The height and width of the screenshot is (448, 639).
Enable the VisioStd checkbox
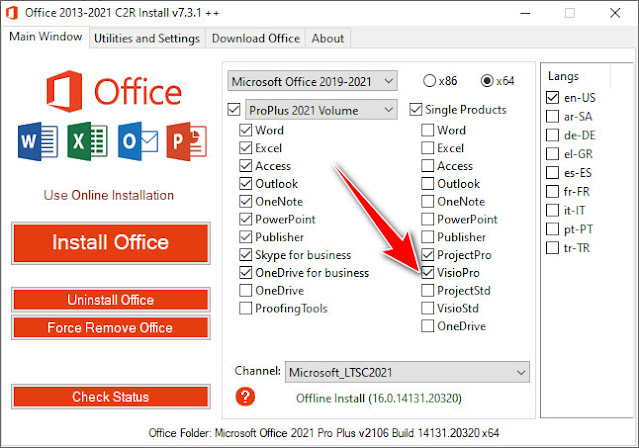tap(427, 308)
